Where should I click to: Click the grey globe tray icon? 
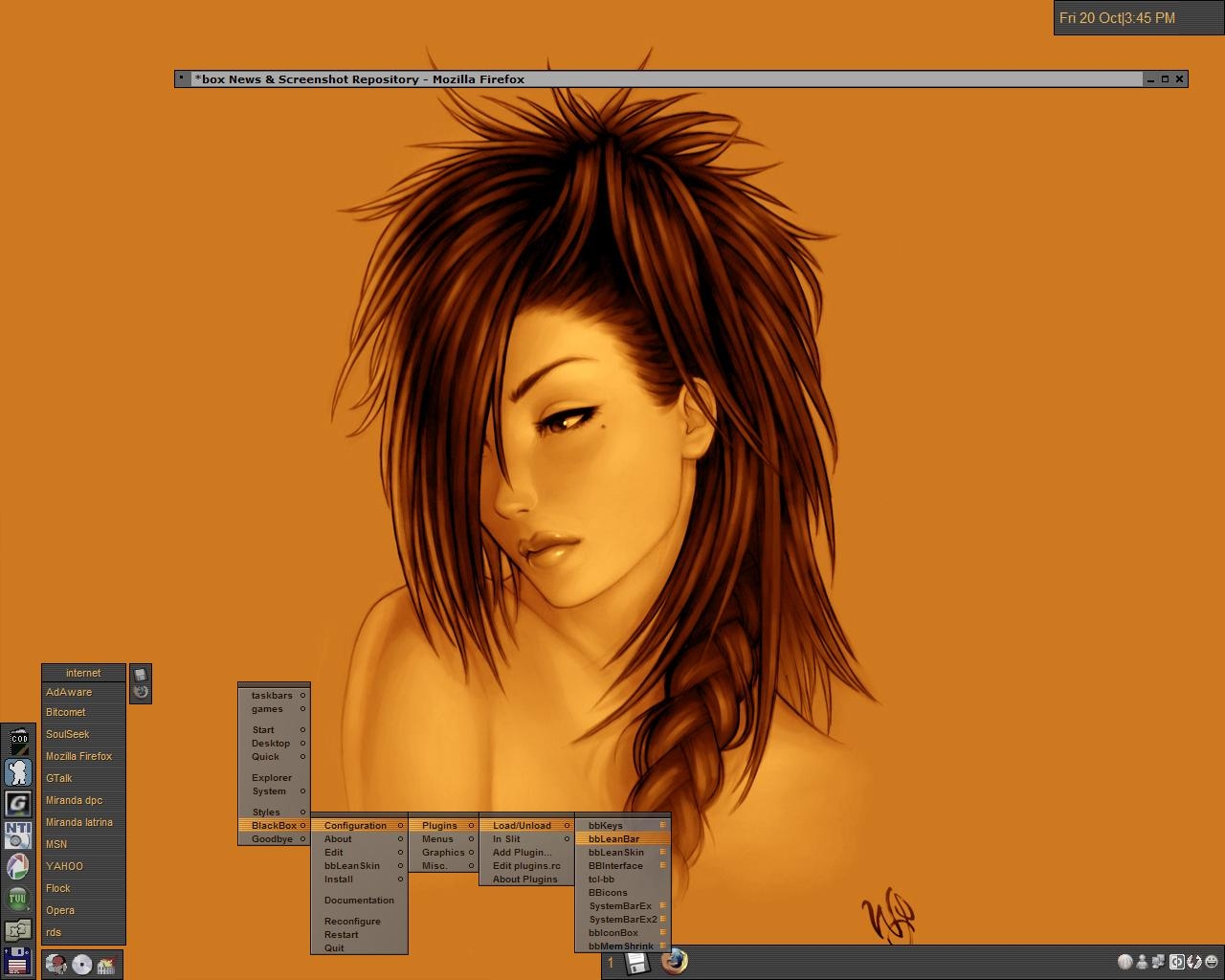pyautogui.click(x=1125, y=962)
